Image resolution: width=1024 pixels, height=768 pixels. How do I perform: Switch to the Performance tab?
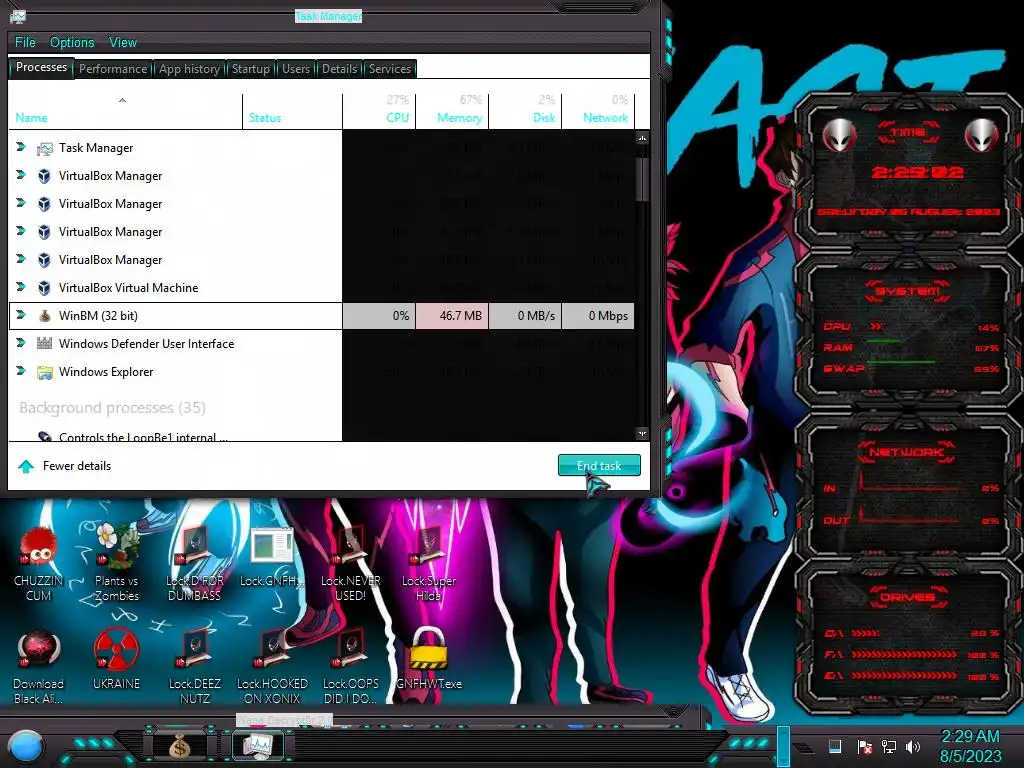point(113,69)
